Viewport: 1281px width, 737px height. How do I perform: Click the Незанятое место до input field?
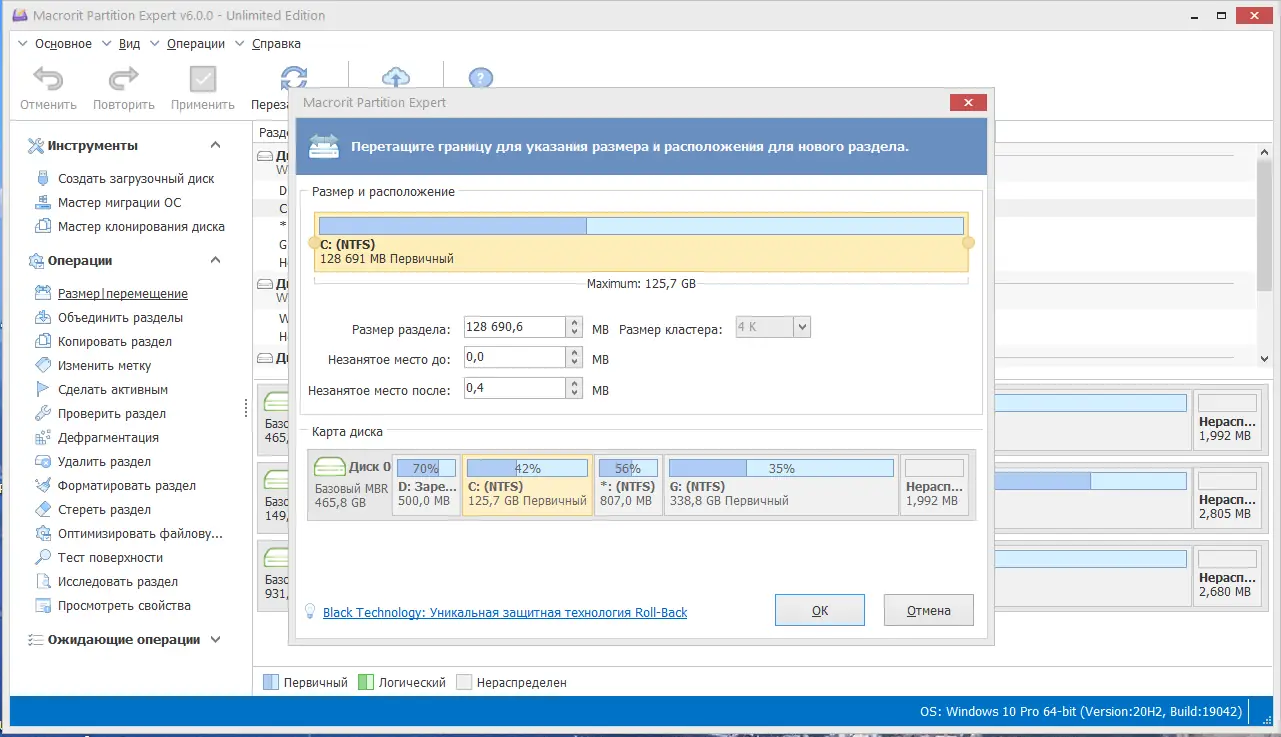[516, 358]
